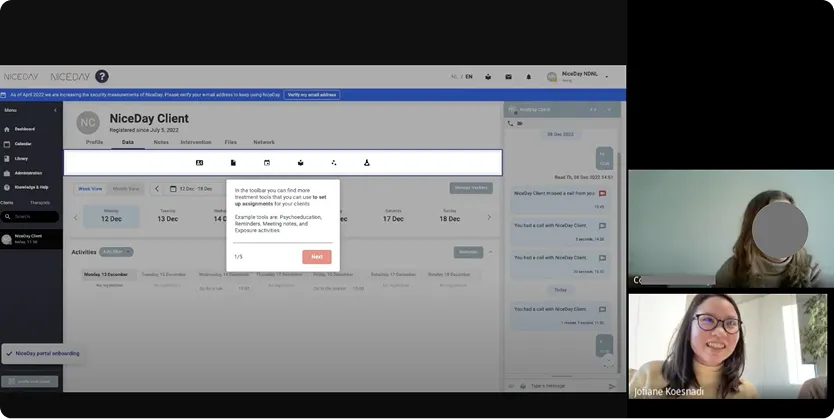Click Next in the onboarding popup

pos(317,257)
